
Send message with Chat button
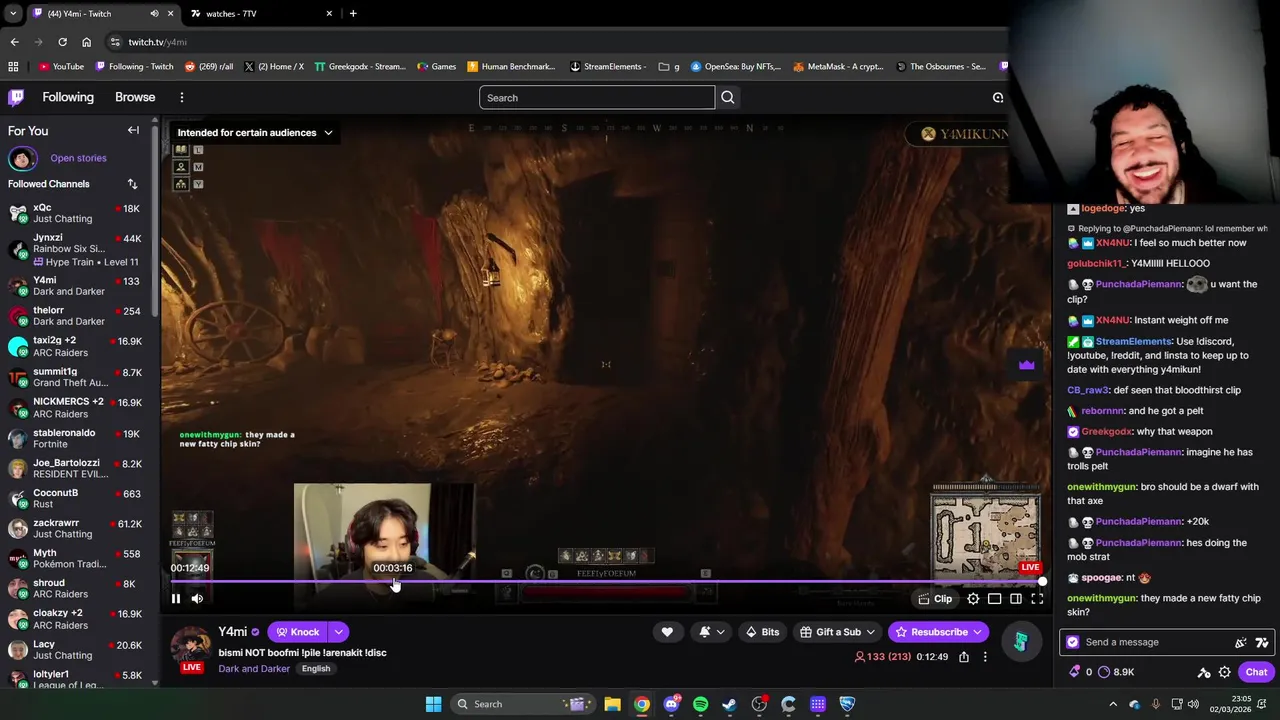click(1256, 672)
